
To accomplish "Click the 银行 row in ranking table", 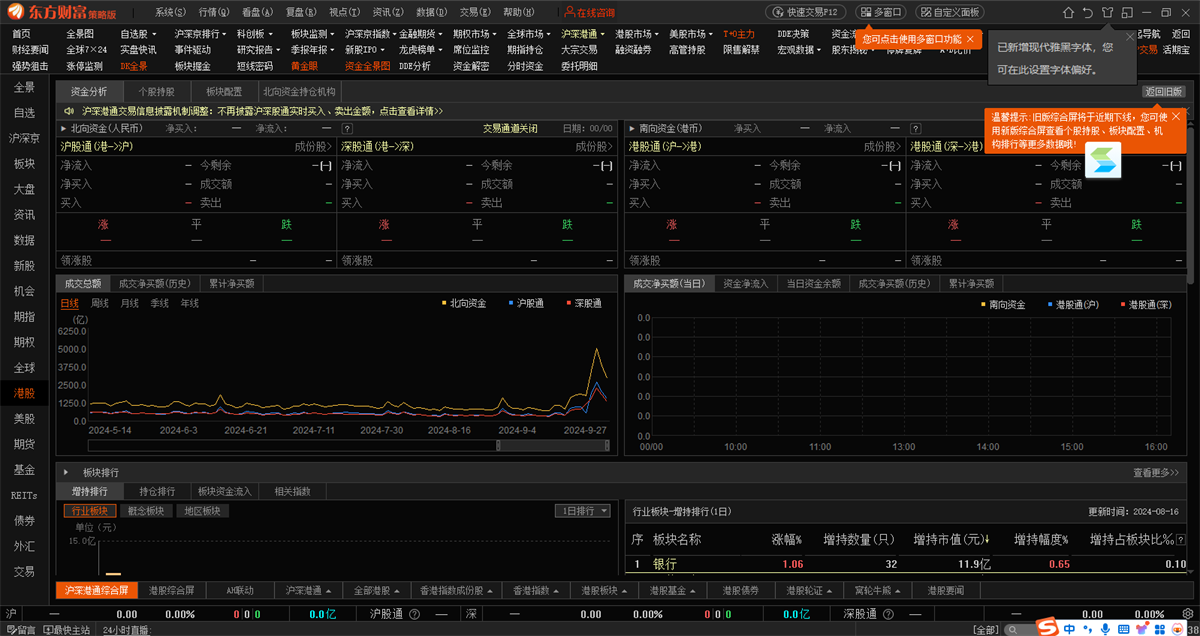I will tap(908, 564).
